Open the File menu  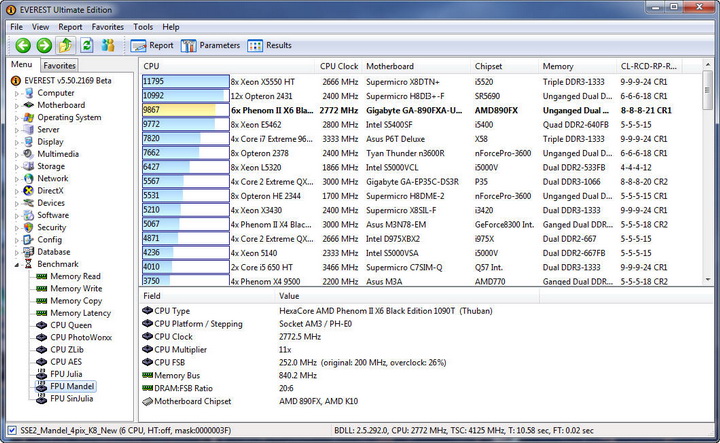pos(17,27)
